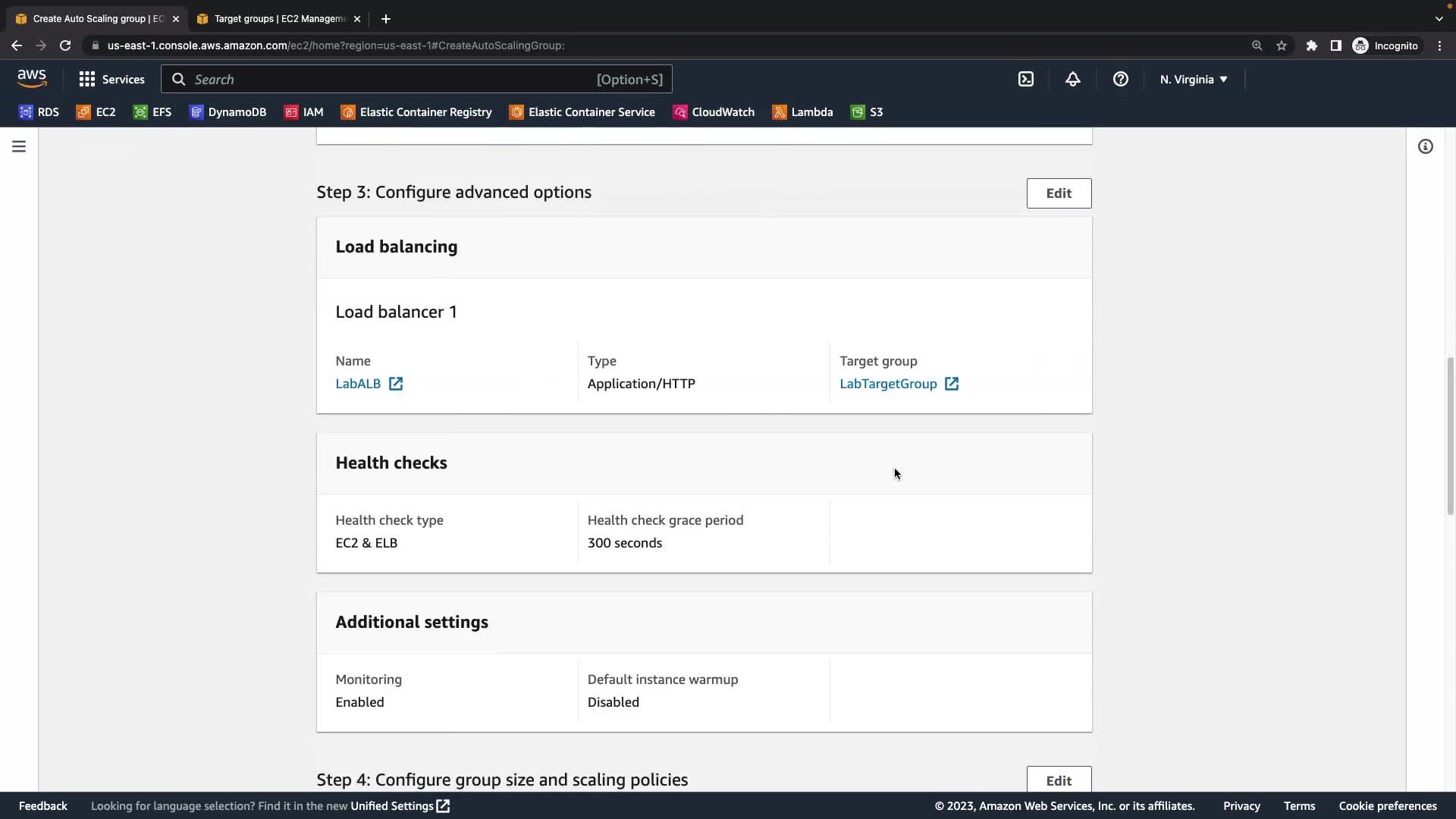The width and height of the screenshot is (1456, 819).
Task: Click the page vertical scrollbar thumb
Action: tap(1449, 436)
